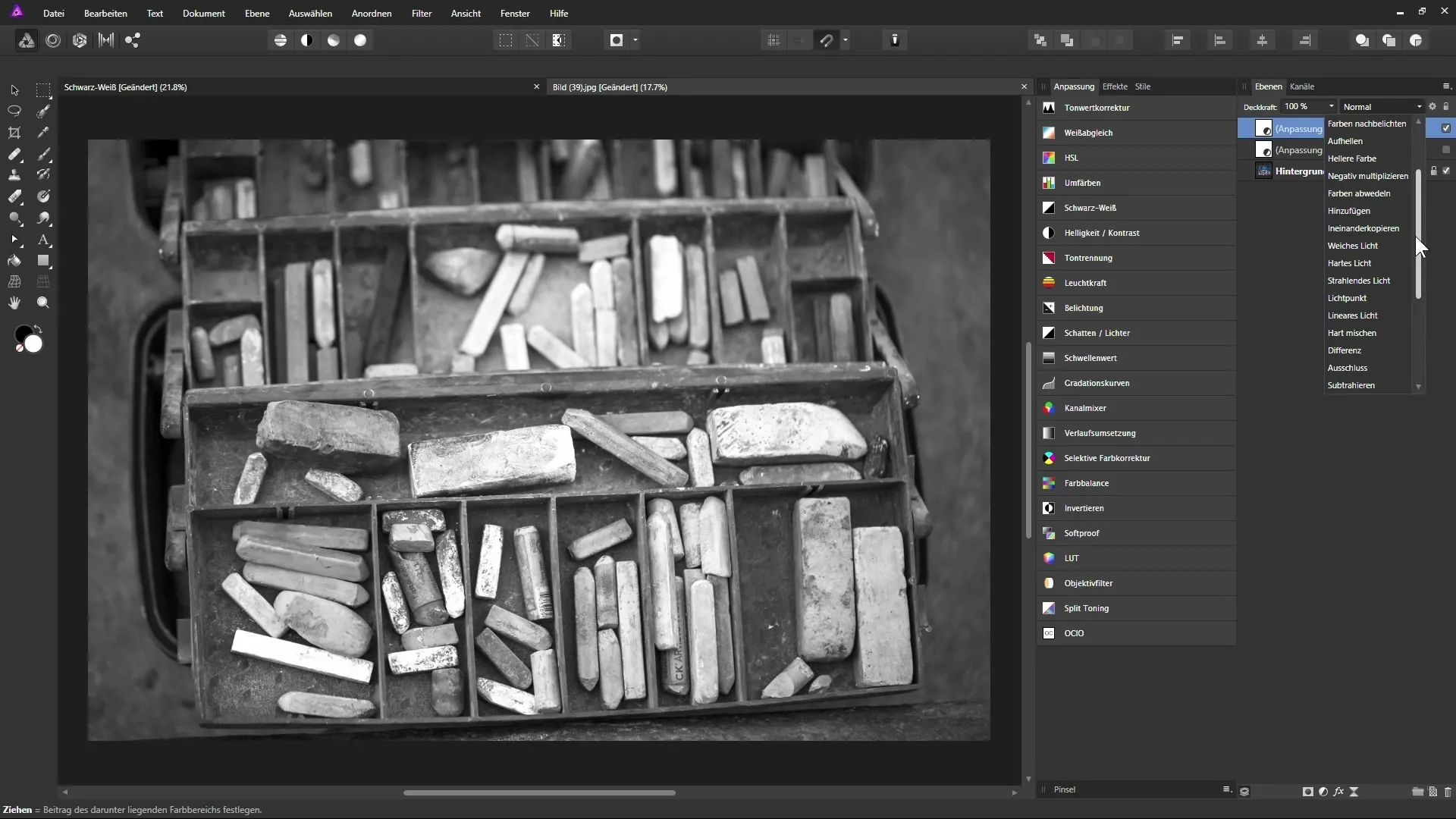Select the View hand tool

(14, 303)
